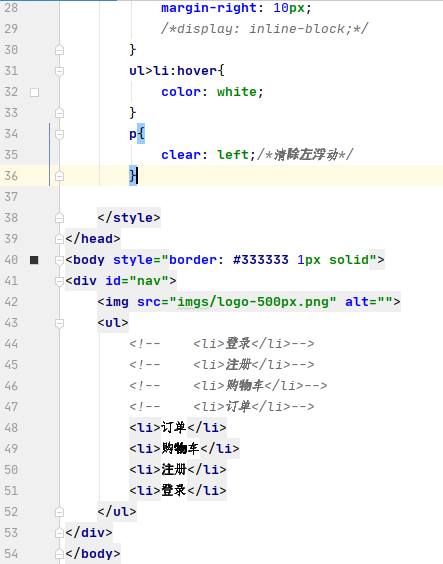
Task: Click the closing </head> tag
Action: (93, 238)
